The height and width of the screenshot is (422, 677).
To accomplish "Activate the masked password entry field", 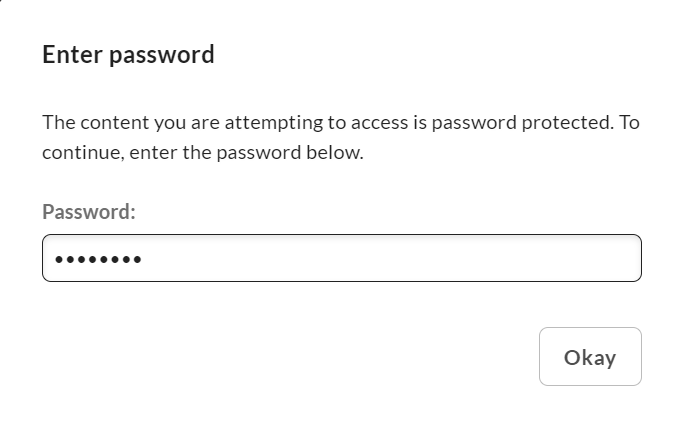I will click(x=341, y=258).
